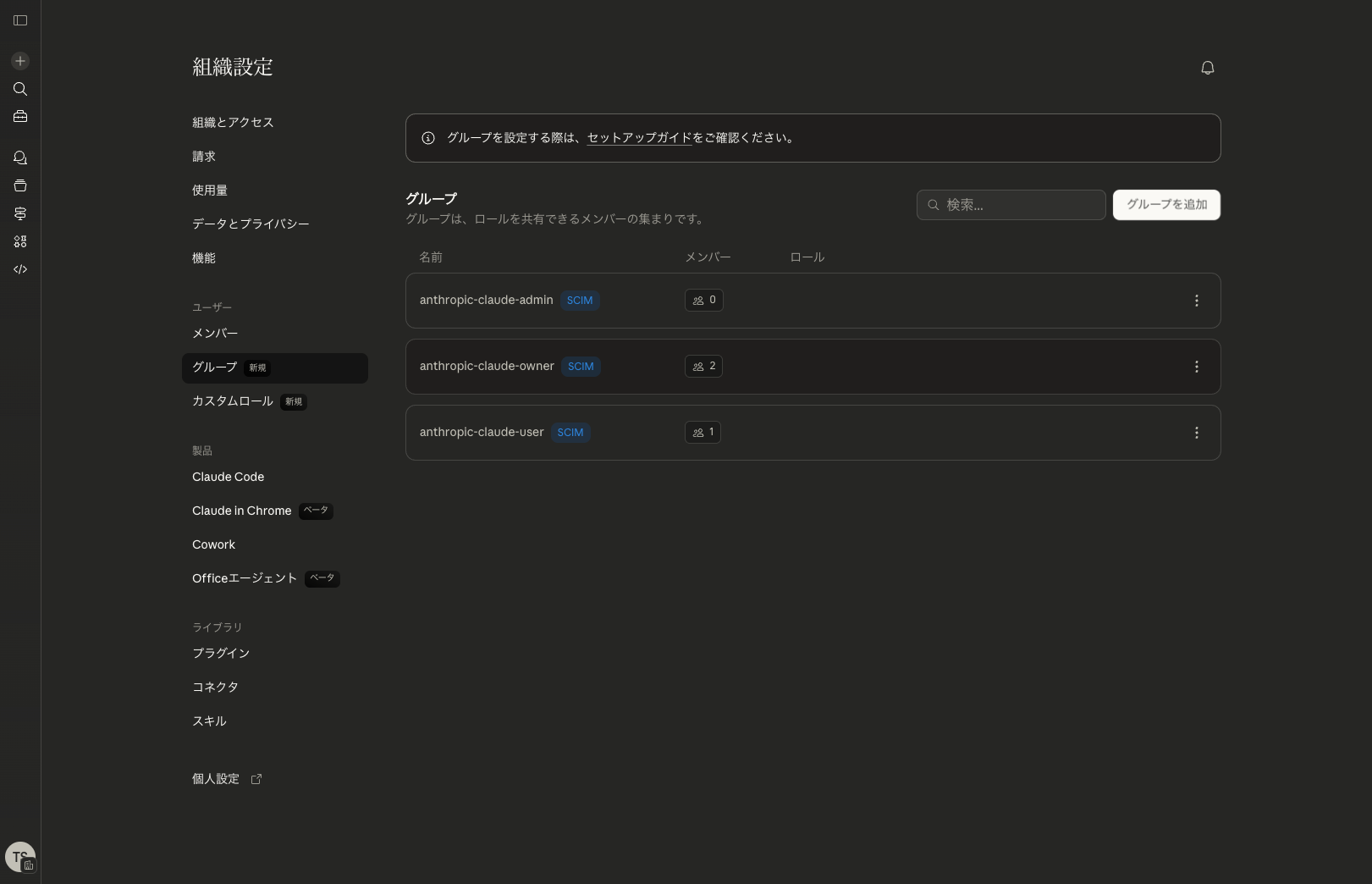Open search using the magnifier icon
1372x884 pixels.
click(x=20, y=89)
